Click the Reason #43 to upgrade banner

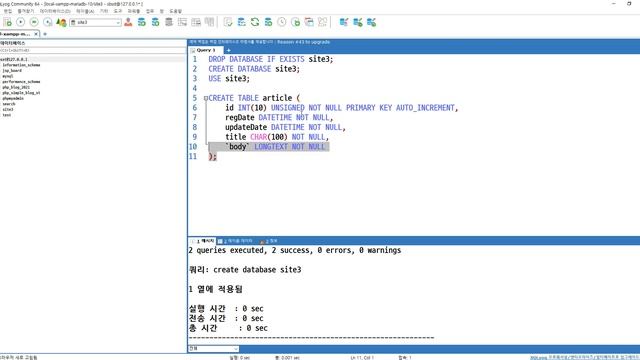[303, 42]
